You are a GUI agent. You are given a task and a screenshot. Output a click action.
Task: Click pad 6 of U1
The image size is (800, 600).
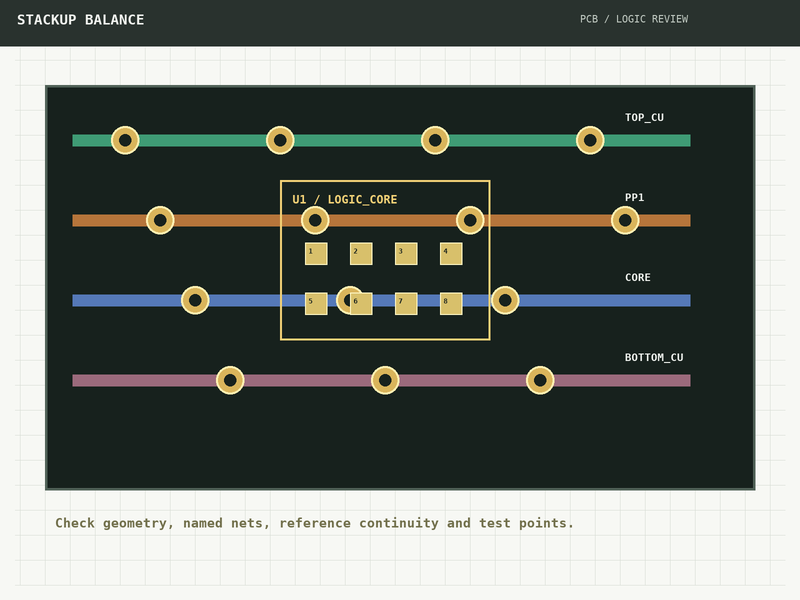pos(361,304)
